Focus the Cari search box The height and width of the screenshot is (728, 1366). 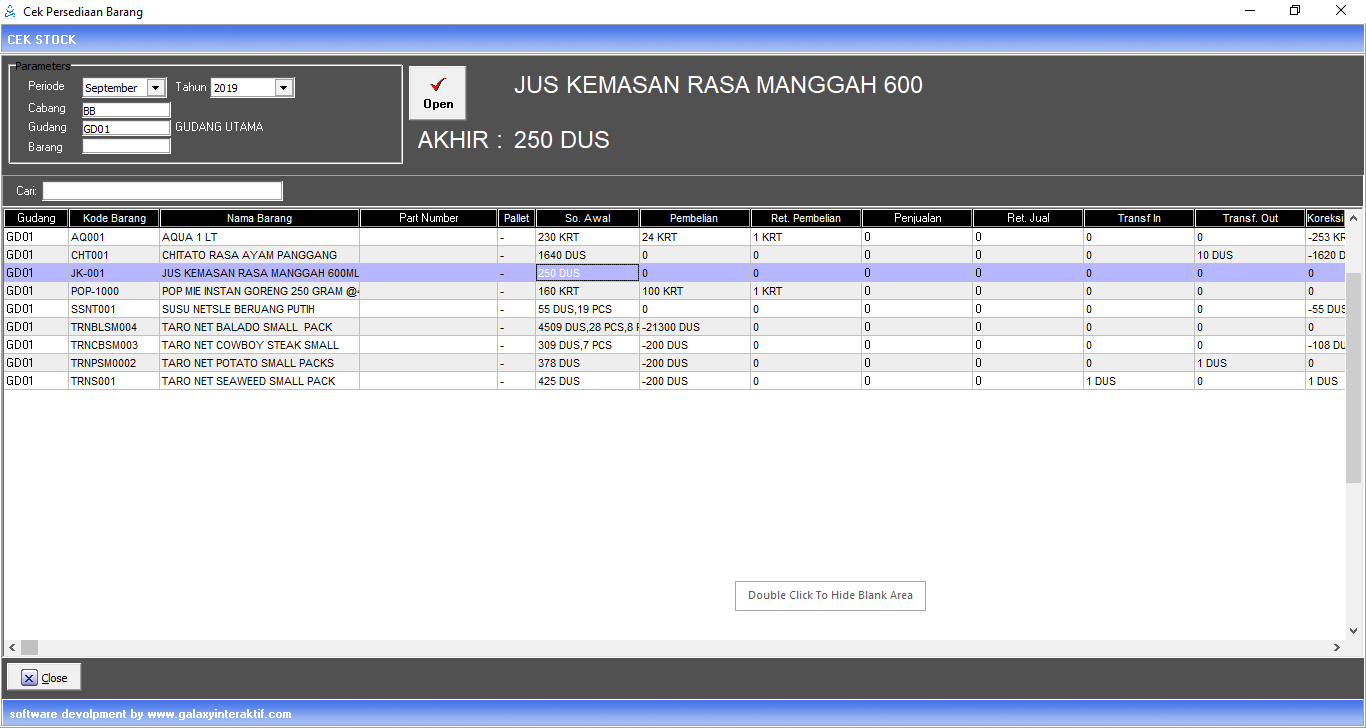[x=162, y=191]
